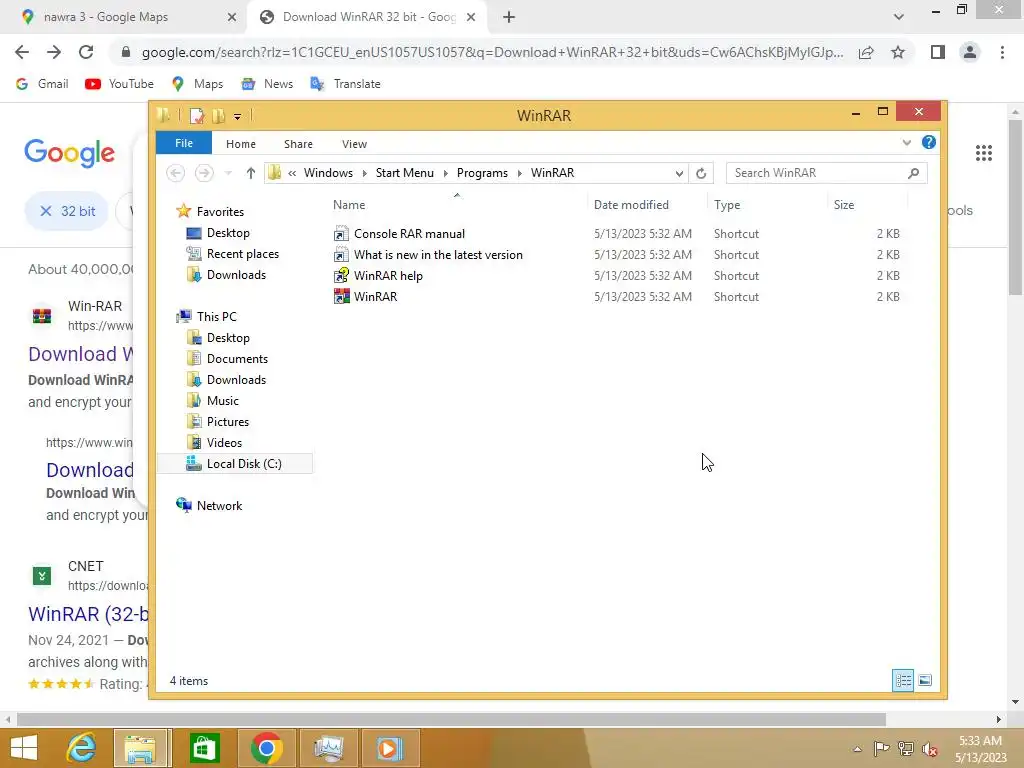
Task: Open the Share ribbon tab
Action: (298, 144)
